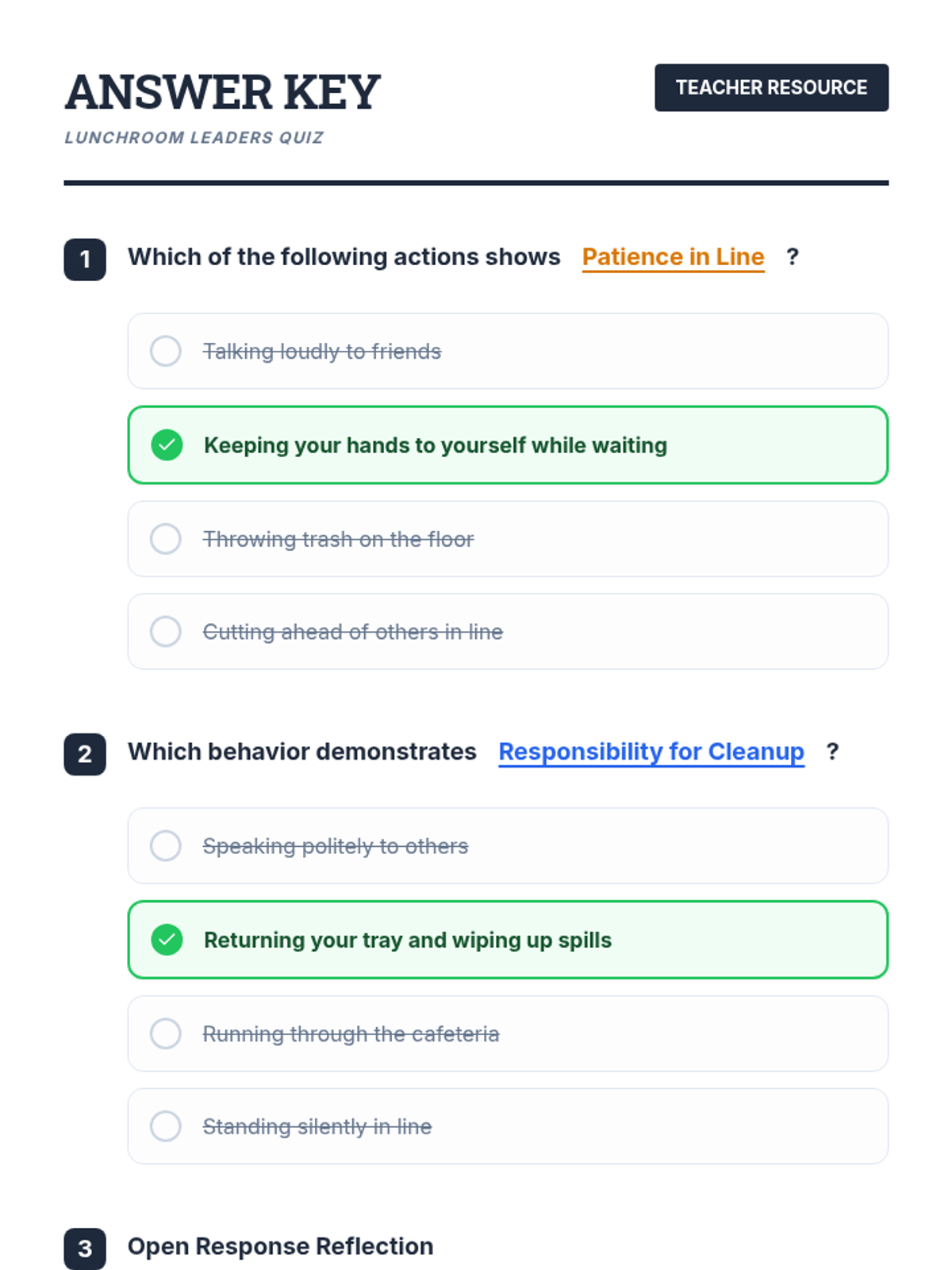
Task: Click the 'Lunchroom Leaders Quiz' subtitle
Action: pyautogui.click(x=194, y=137)
